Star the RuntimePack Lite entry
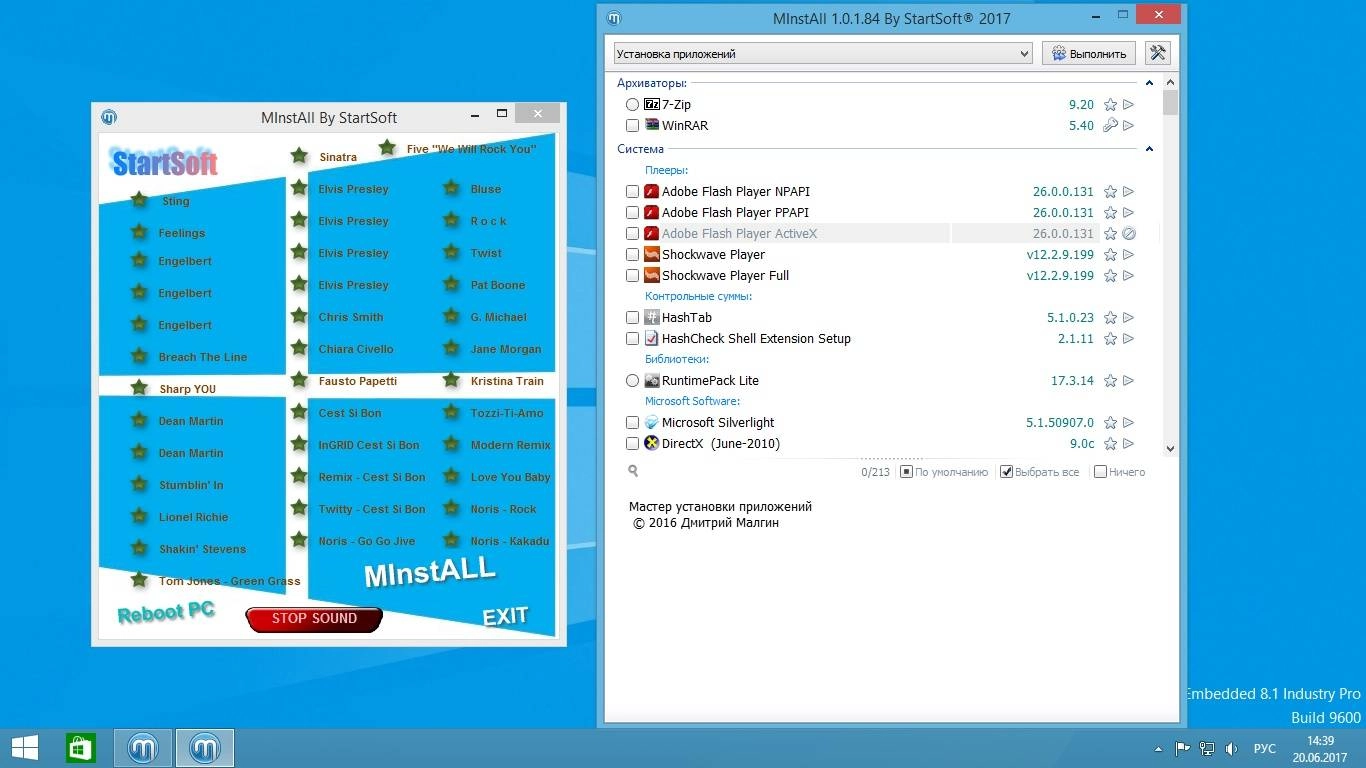 coord(1110,380)
